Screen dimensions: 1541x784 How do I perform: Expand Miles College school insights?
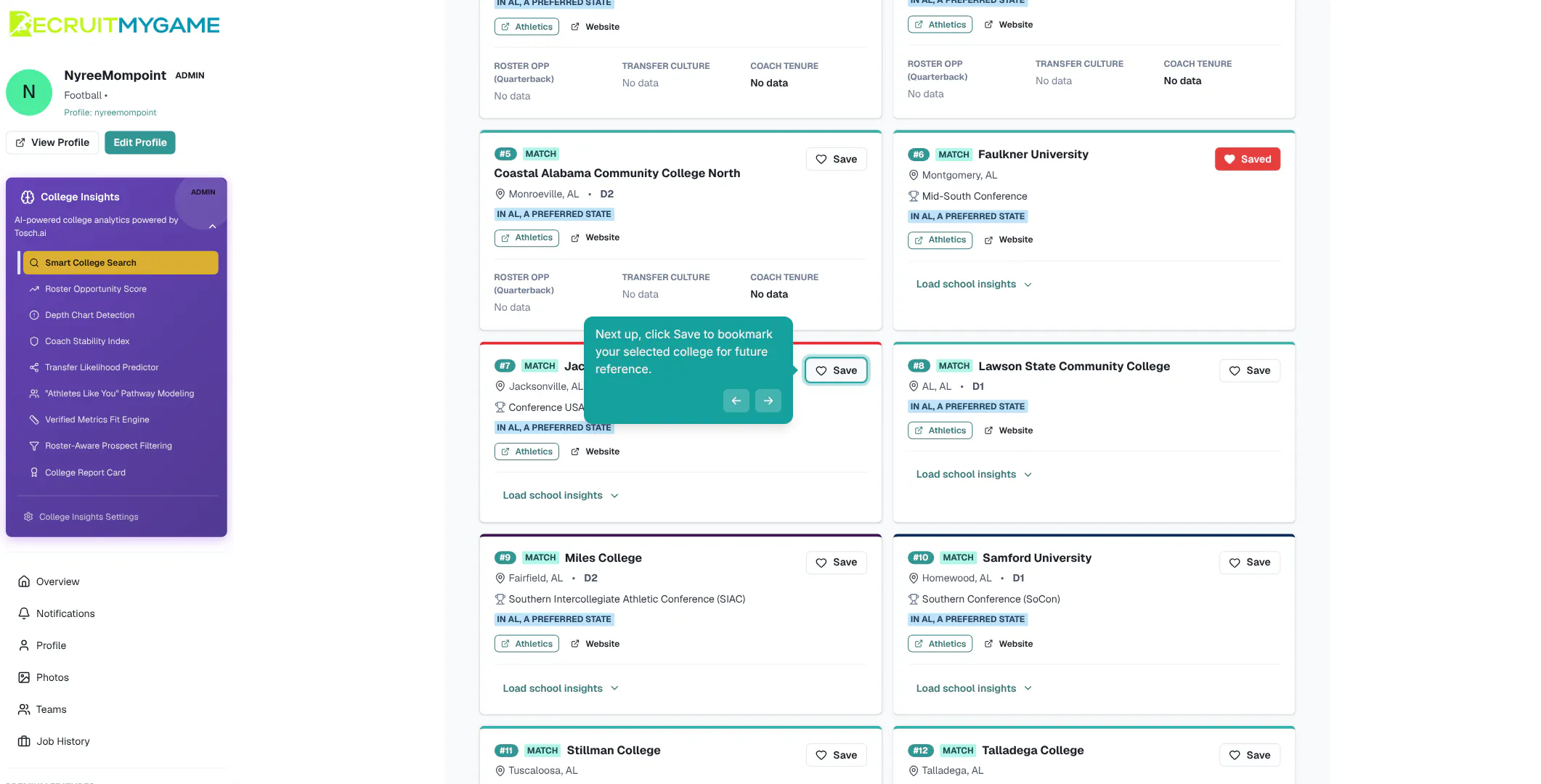(561, 688)
